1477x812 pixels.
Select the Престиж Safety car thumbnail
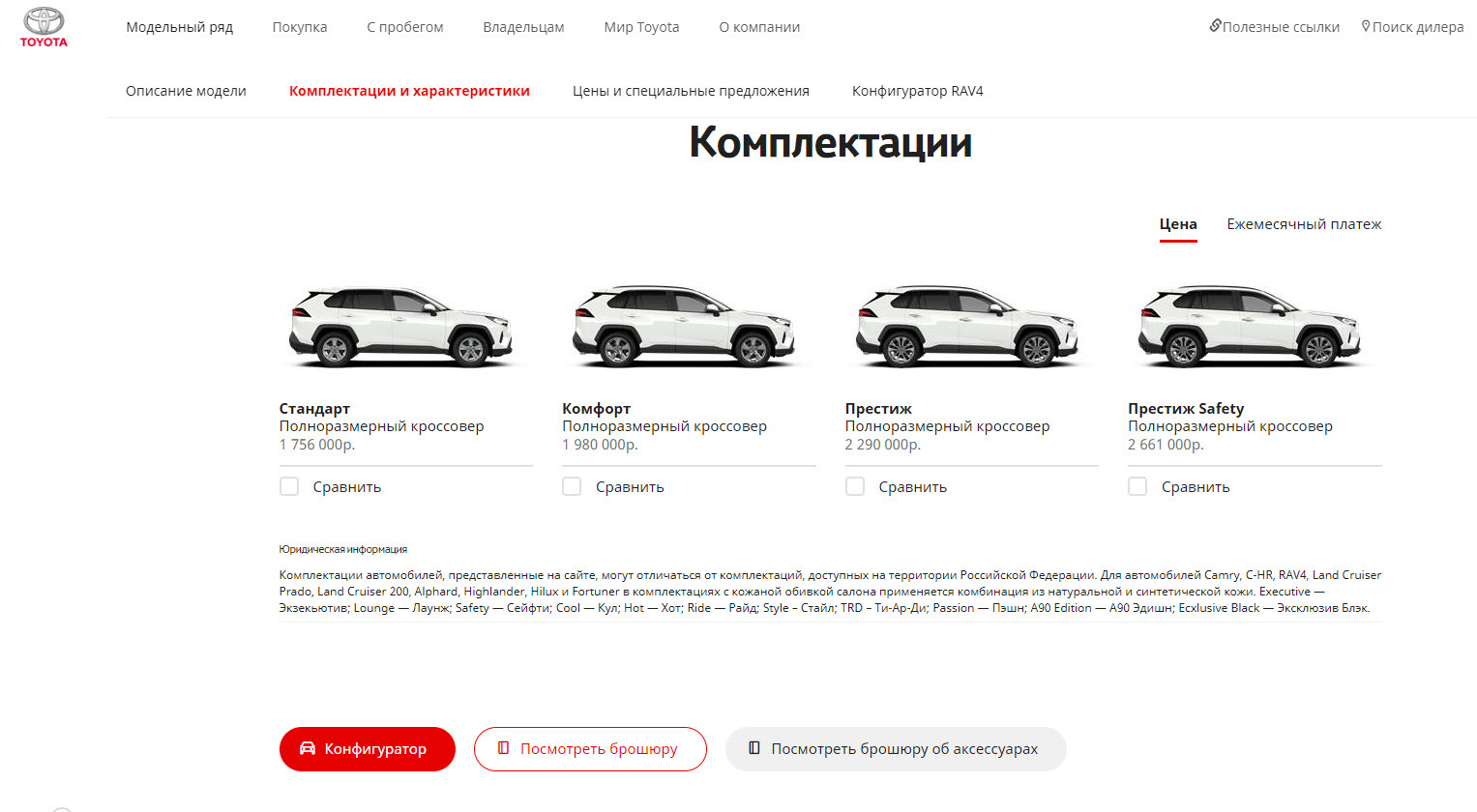click(1250, 326)
